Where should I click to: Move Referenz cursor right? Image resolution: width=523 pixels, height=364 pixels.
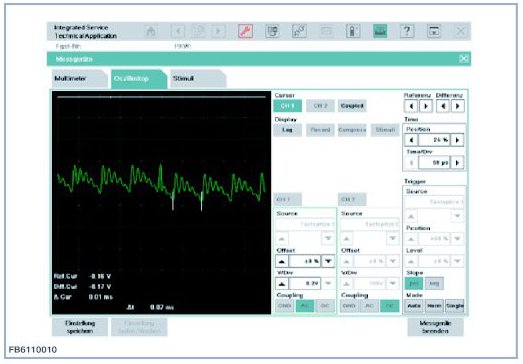click(x=426, y=106)
